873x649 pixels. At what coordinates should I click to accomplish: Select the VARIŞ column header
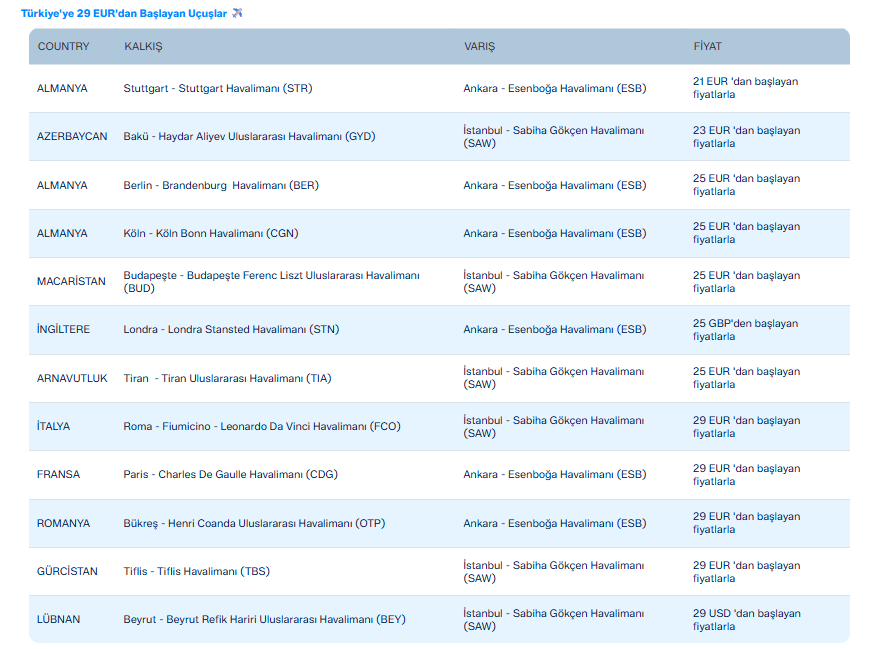[479, 46]
